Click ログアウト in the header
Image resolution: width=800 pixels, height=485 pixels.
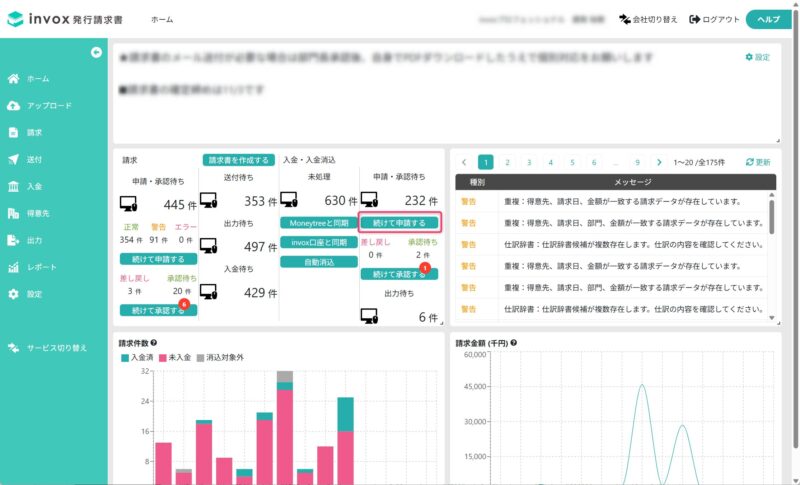(714, 19)
